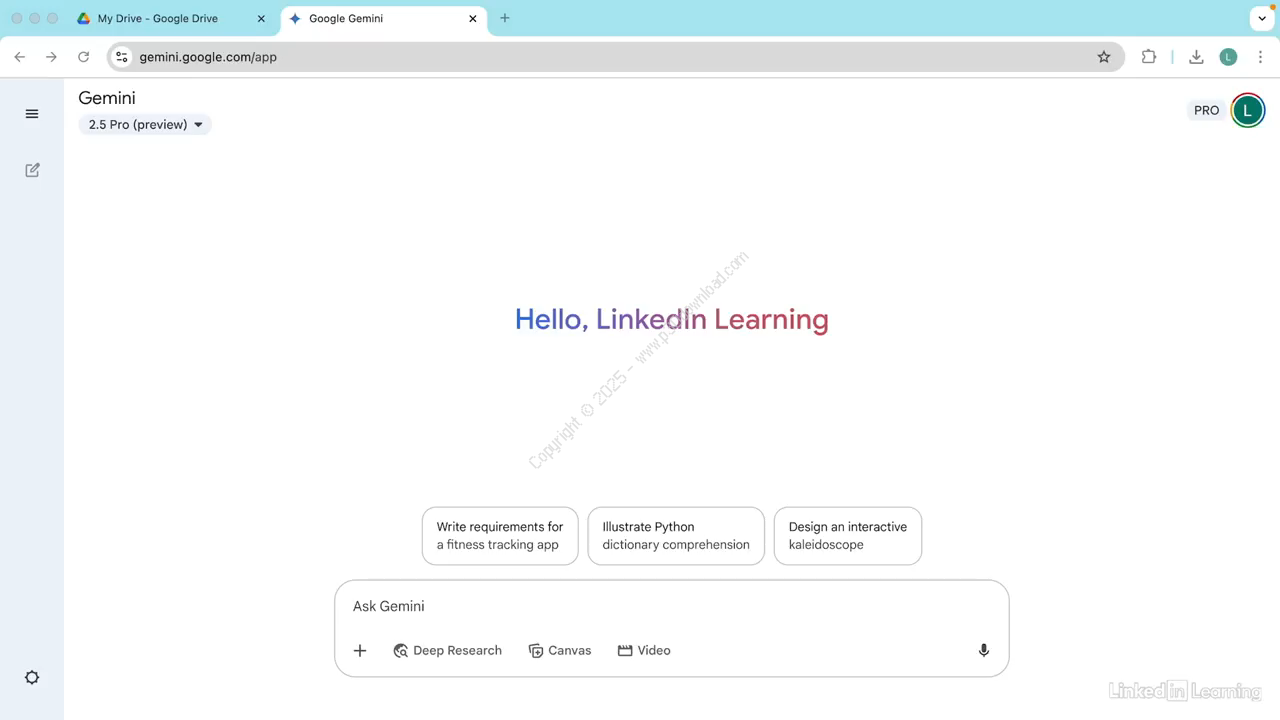
Task: Click the plus icon to add files
Action: [360, 651]
